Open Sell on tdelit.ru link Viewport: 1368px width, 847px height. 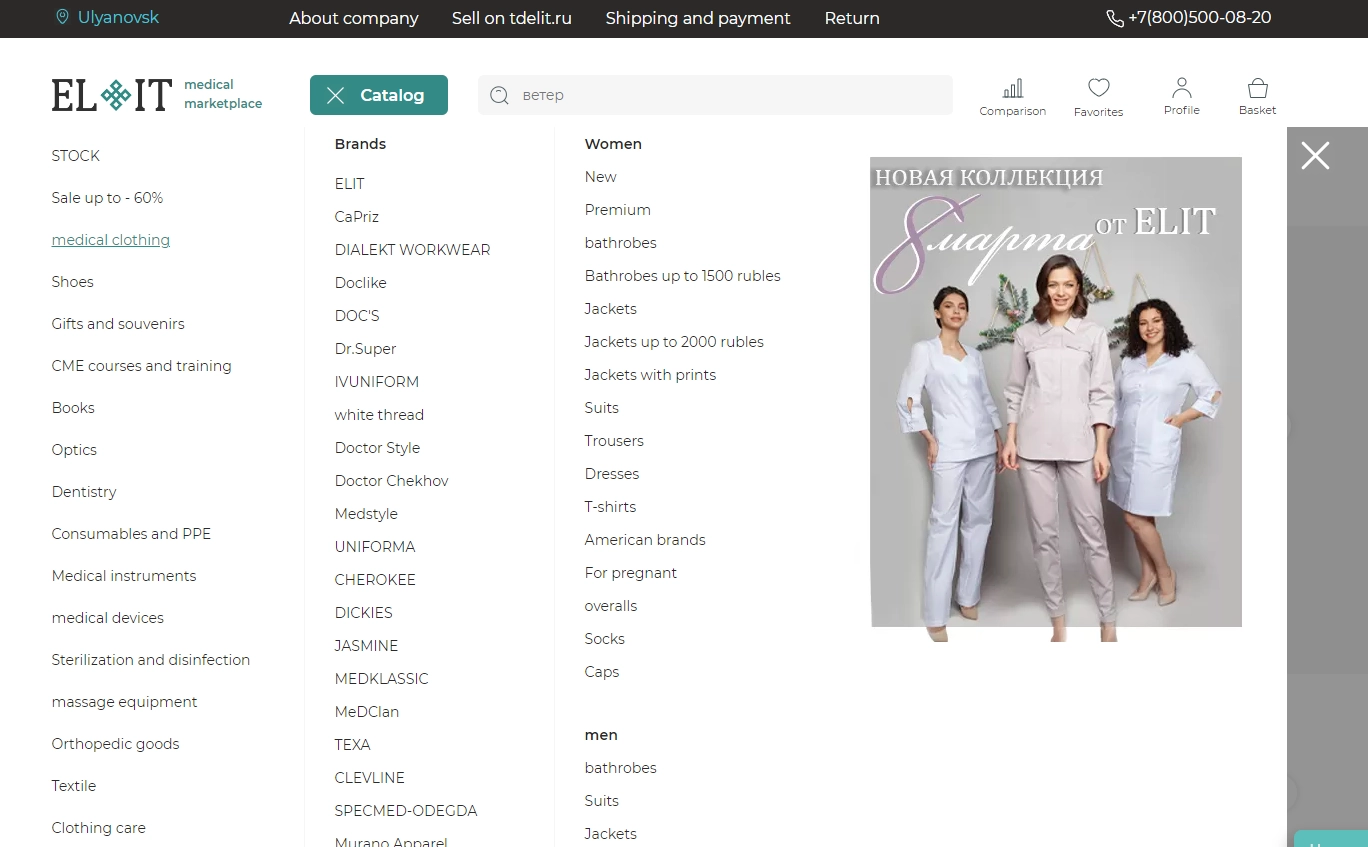tap(512, 18)
